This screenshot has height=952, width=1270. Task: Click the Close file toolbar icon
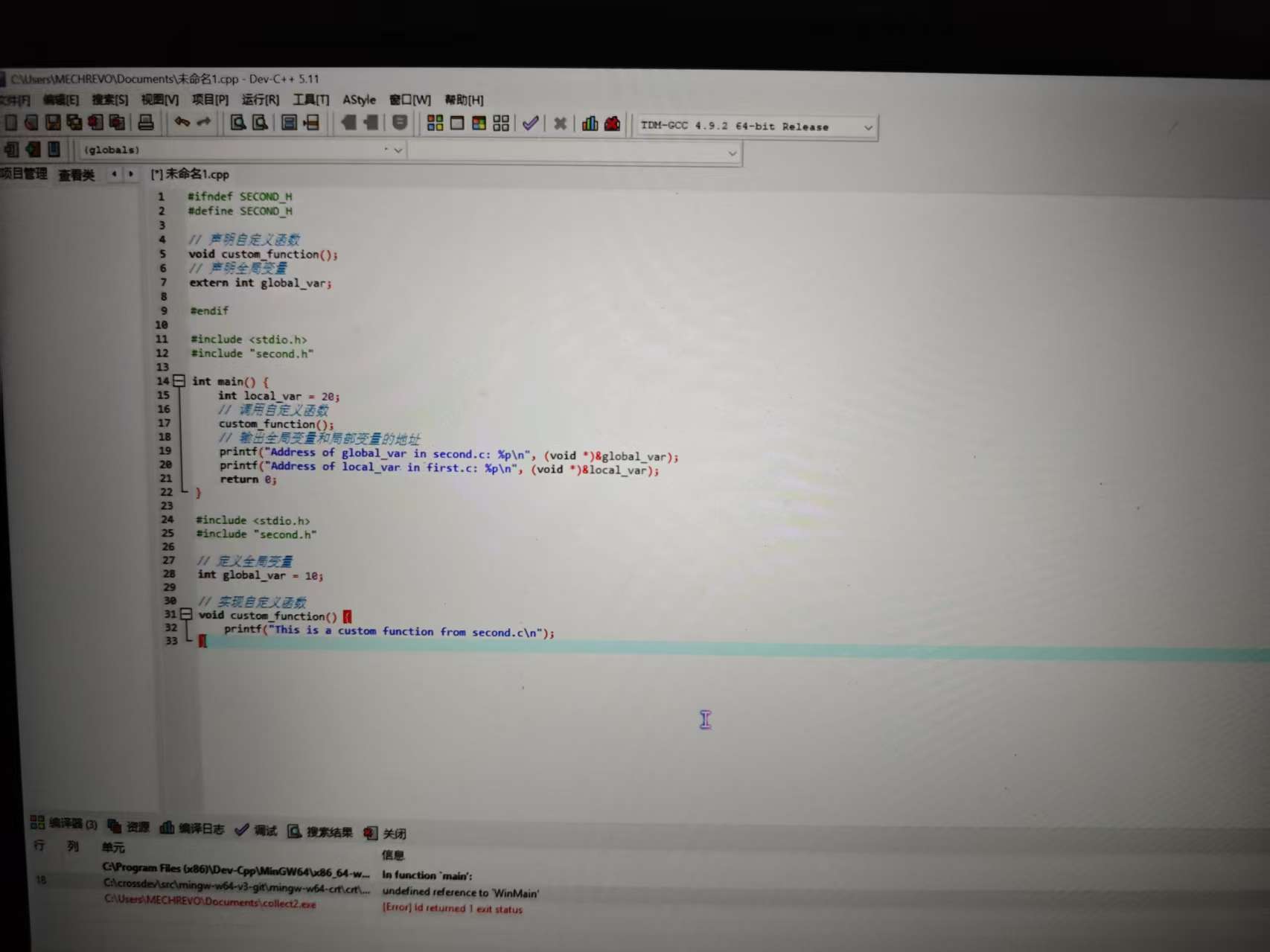(x=96, y=122)
